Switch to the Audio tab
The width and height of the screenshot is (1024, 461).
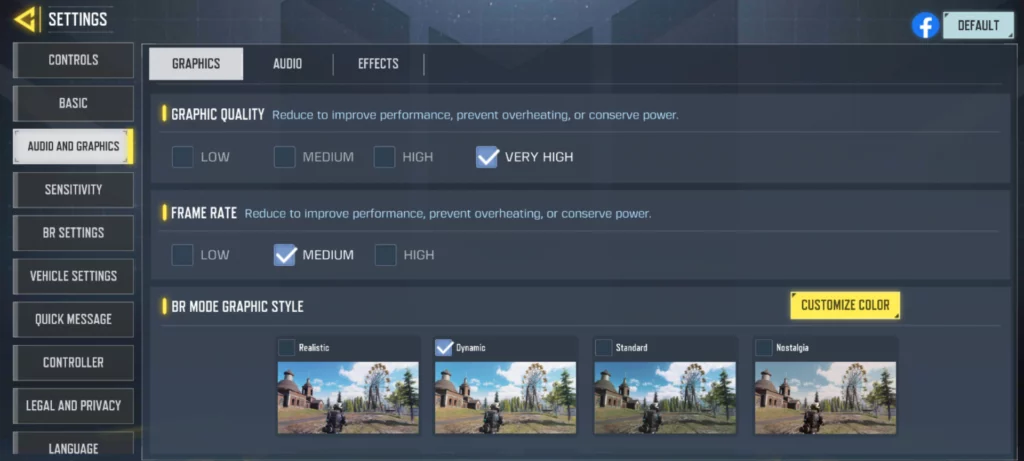287,64
